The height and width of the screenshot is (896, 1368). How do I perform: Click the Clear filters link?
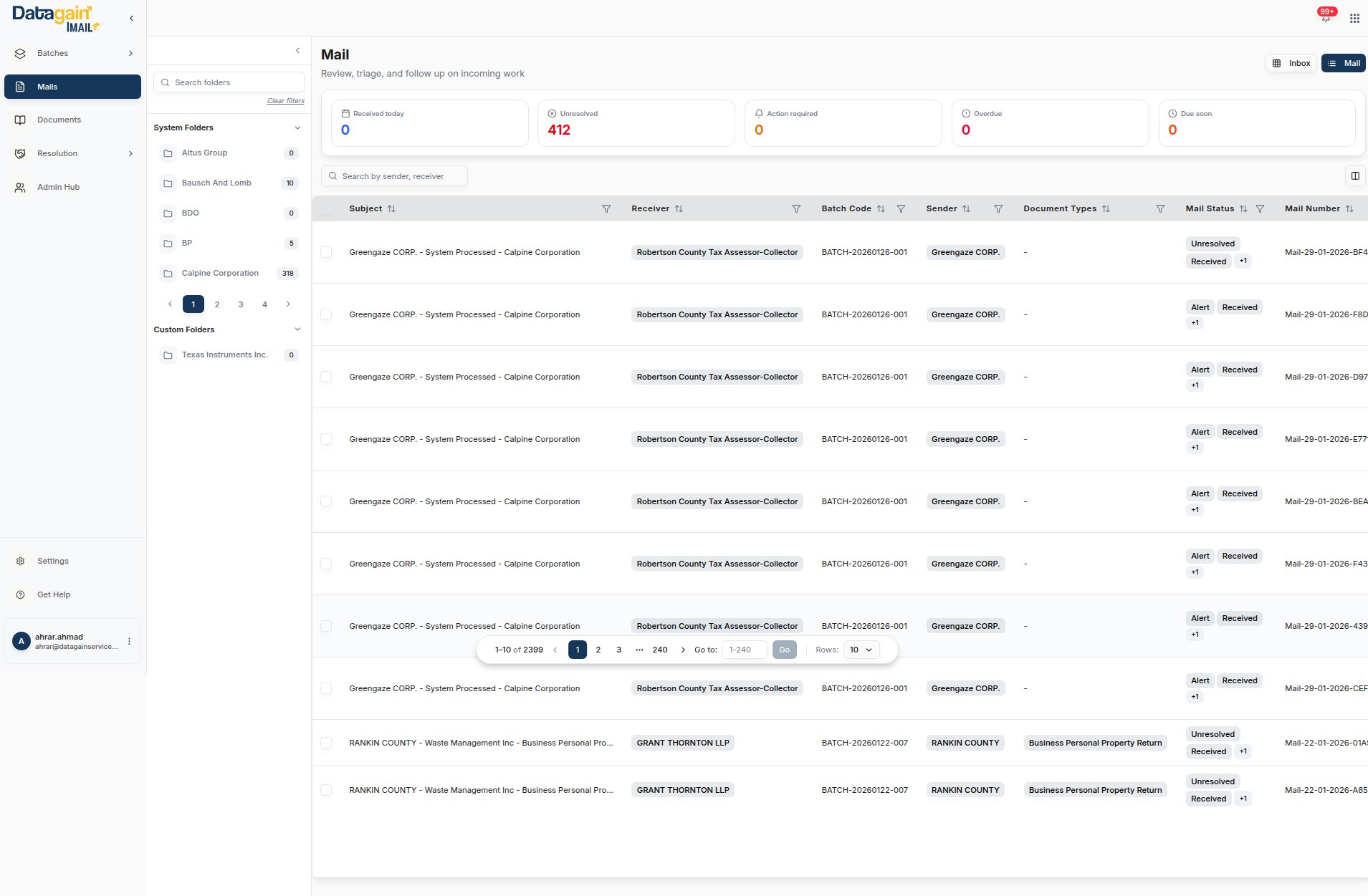click(285, 101)
